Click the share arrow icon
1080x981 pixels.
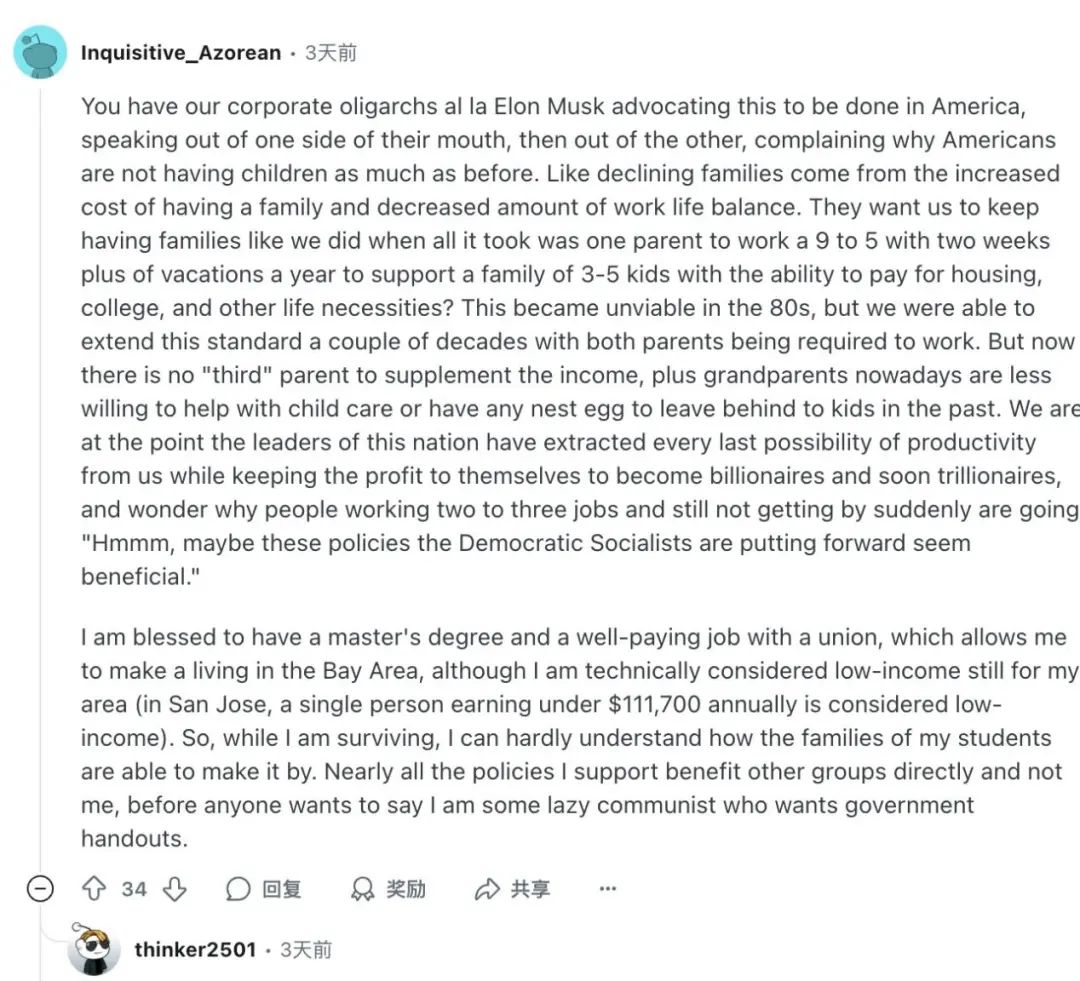coord(487,889)
